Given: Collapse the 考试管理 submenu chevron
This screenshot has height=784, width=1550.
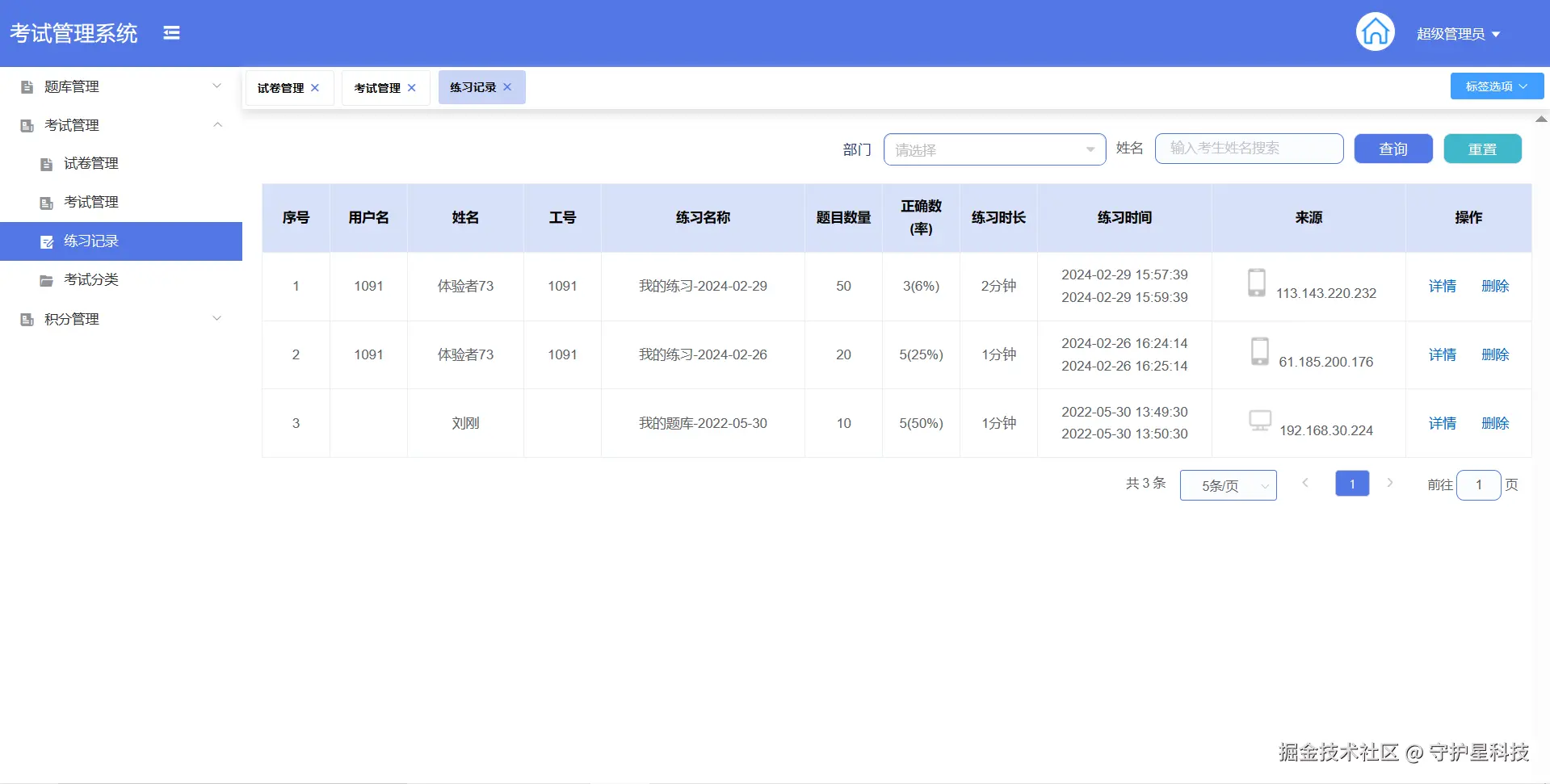Looking at the screenshot, I should pos(216,124).
